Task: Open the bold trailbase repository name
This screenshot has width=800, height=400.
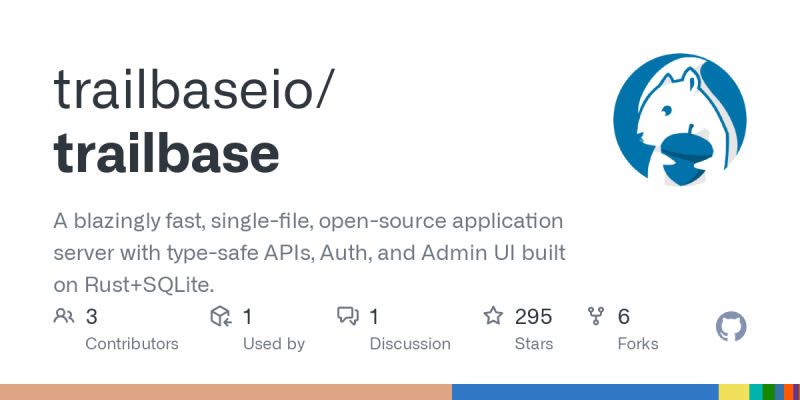Action: click(166, 153)
